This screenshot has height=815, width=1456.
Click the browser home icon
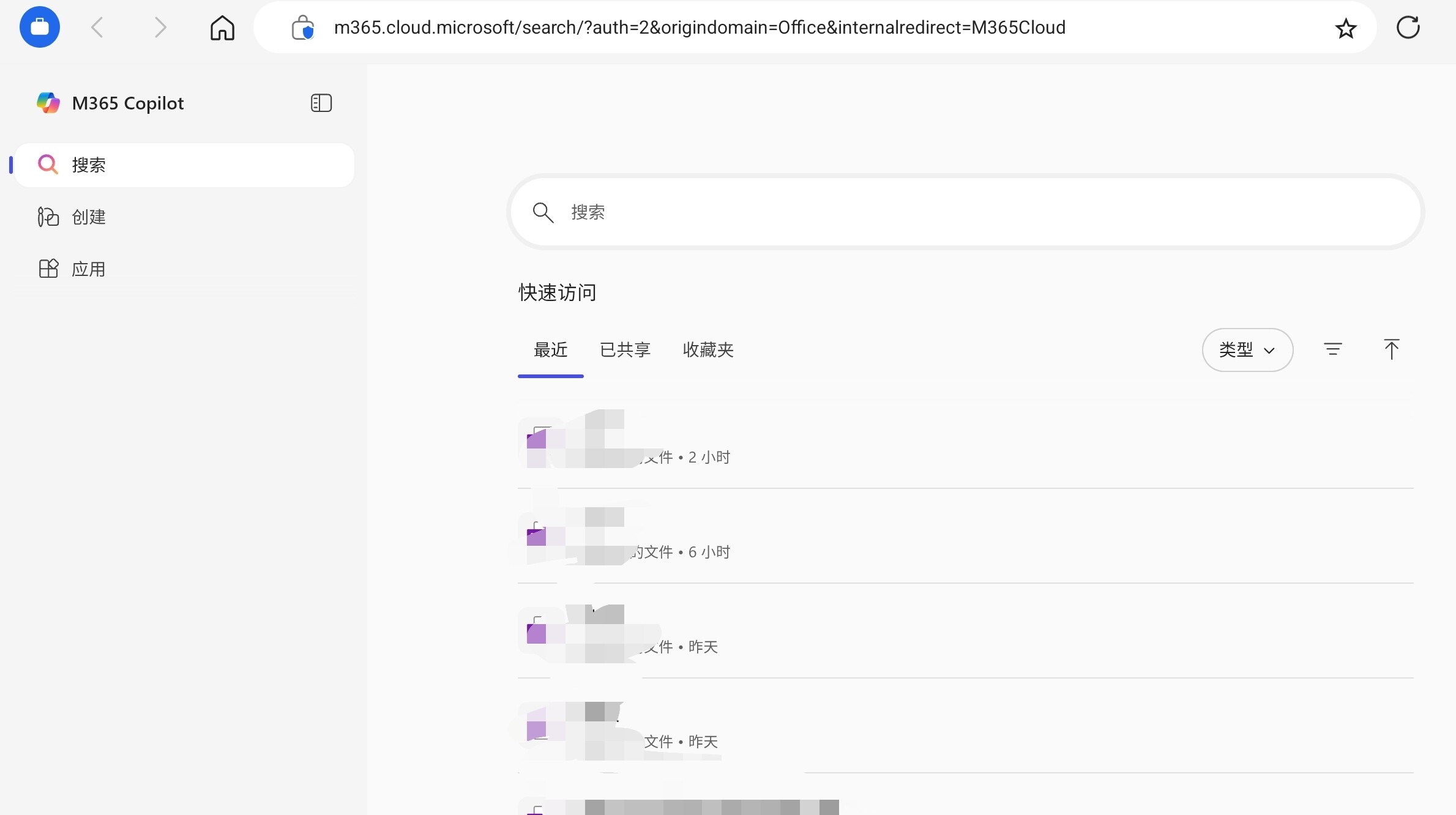(x=222, y=28)
